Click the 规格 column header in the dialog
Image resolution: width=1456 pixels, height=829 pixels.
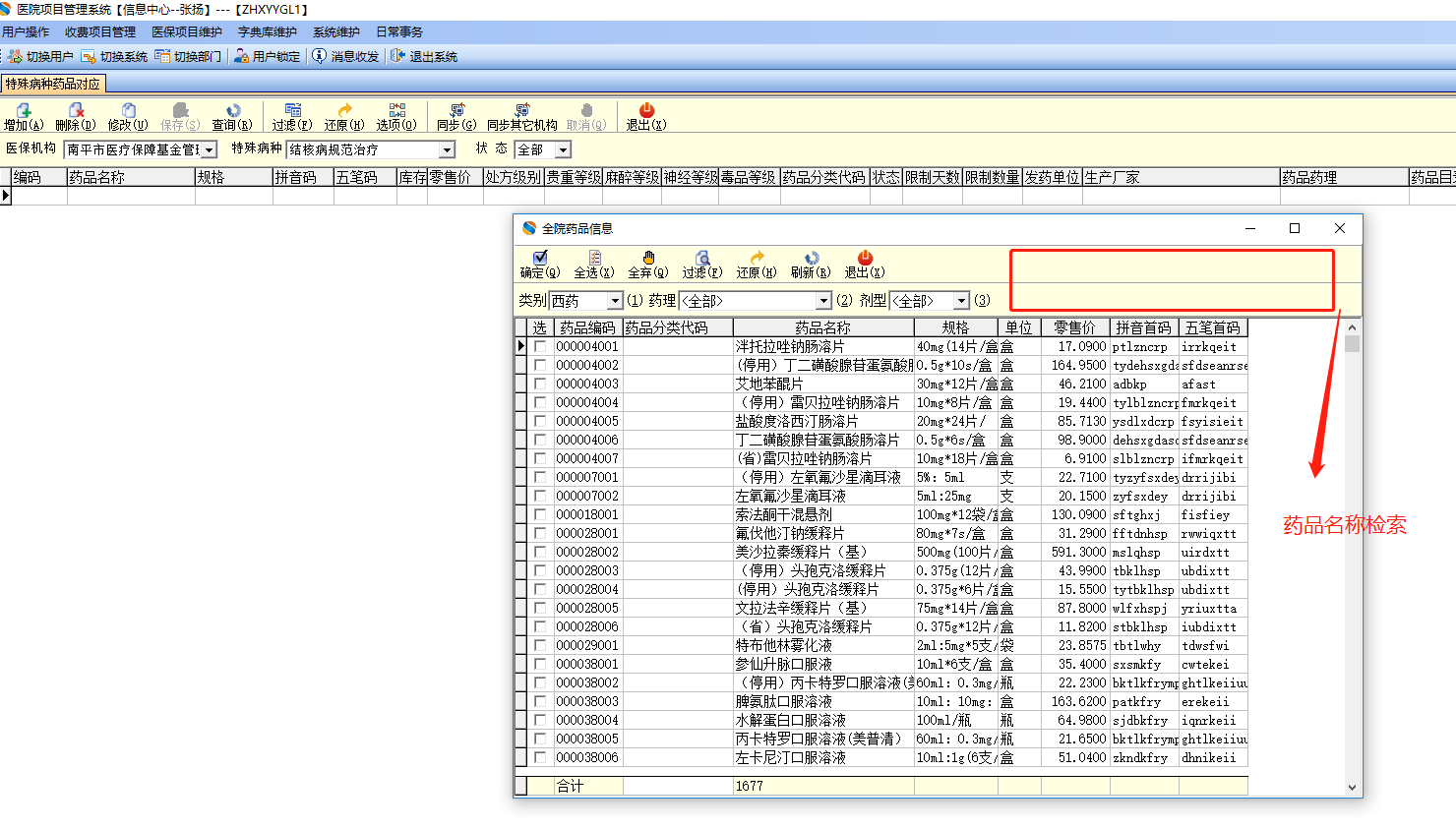coord(955,327)
